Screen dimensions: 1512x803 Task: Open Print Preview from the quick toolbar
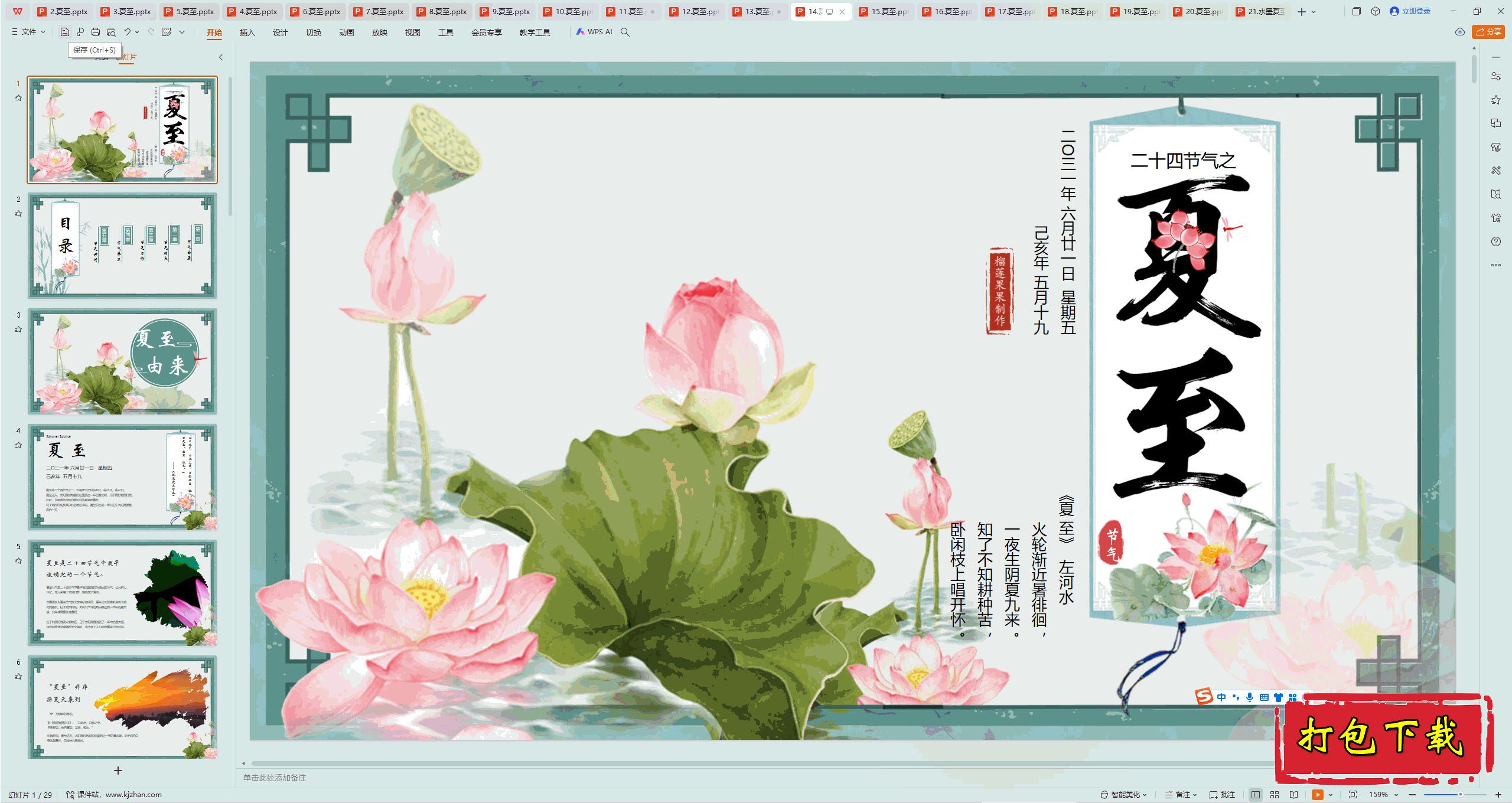pos(111,32)
